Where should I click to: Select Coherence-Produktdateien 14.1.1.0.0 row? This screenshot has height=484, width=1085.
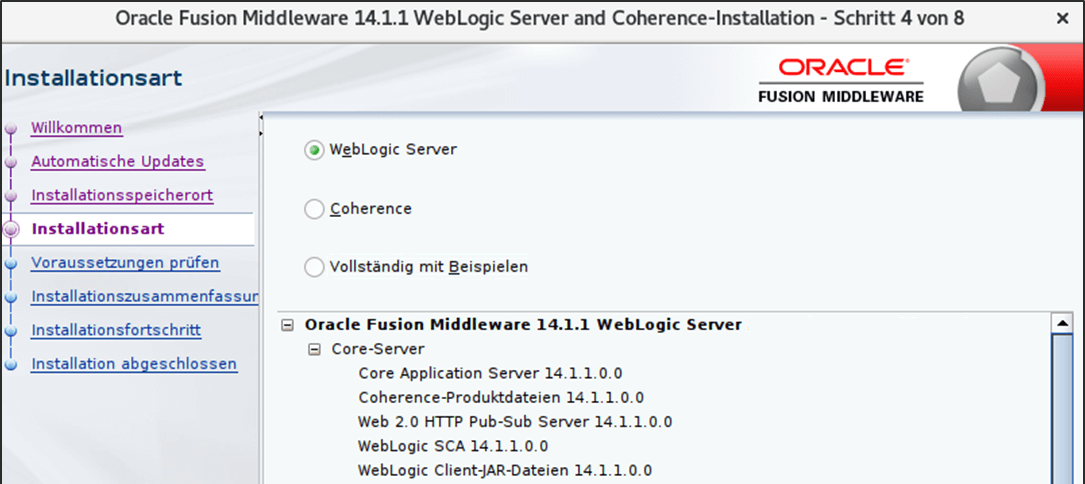[x=501, y=398]
